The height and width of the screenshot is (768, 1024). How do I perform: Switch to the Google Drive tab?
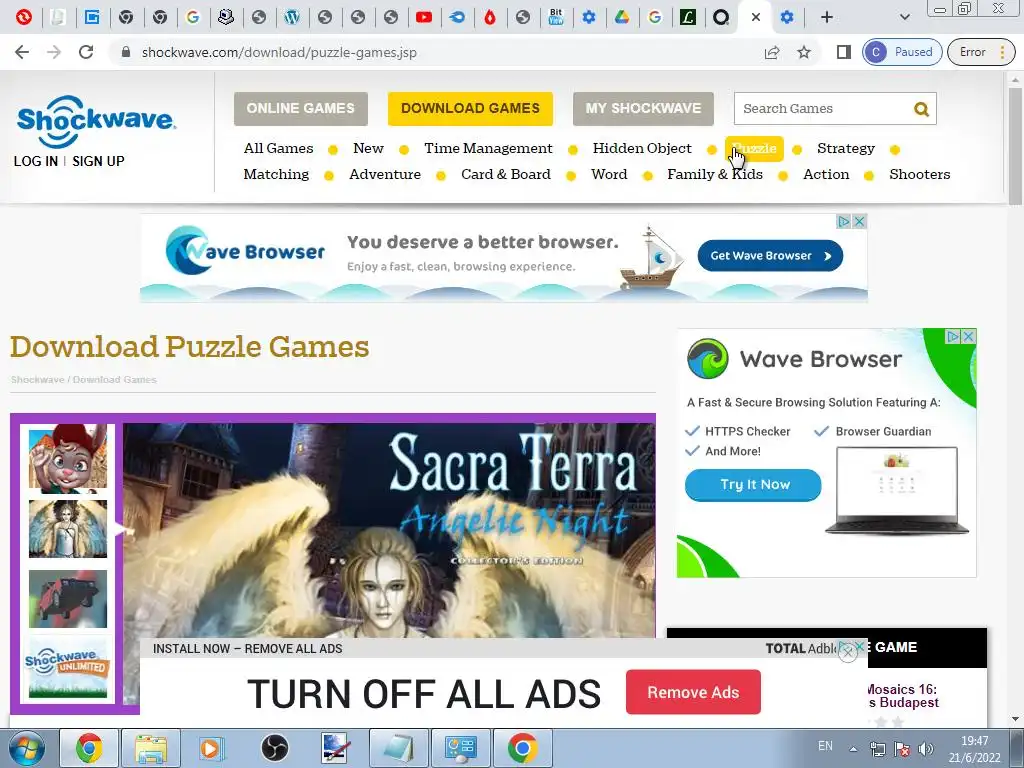pos(622,18)
